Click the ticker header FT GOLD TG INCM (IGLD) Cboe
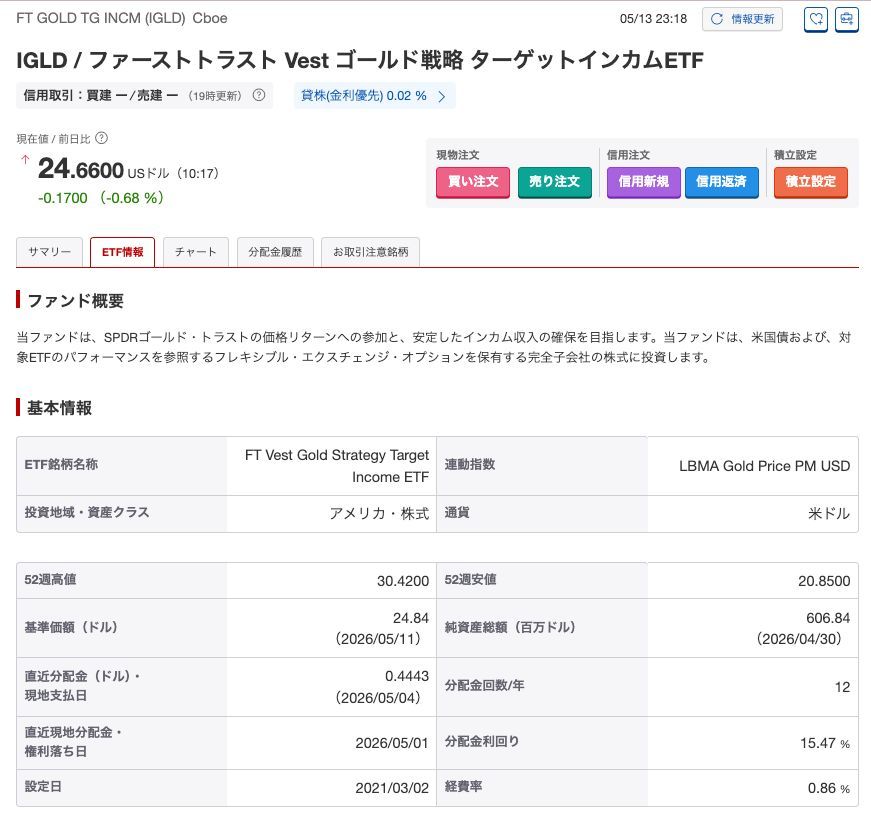The height and width of the screenshot is (816, 871). click(122, 18)
